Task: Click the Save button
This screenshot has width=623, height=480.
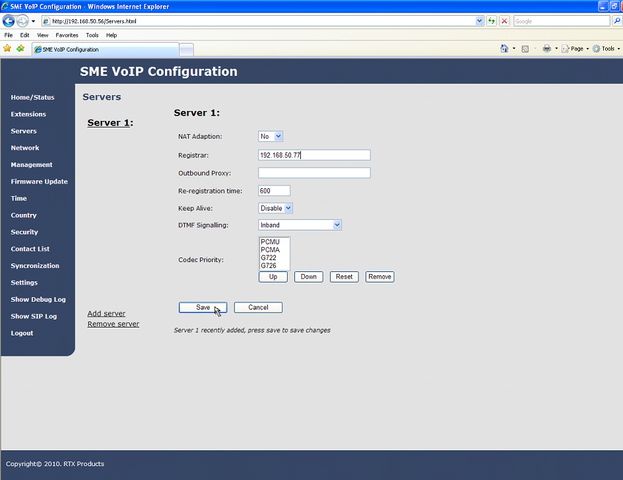Action: pyautogui.click(x=203, y=307)
